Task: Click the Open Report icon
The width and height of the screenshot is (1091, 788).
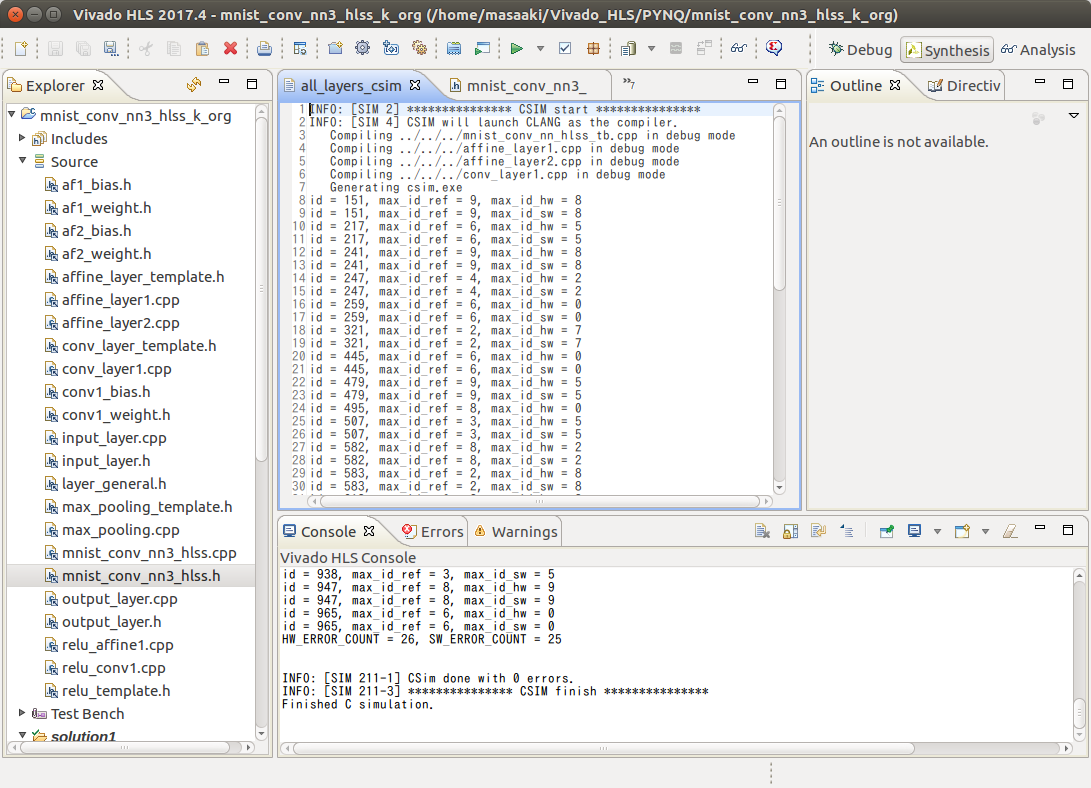Action: [x=628, y=48]
